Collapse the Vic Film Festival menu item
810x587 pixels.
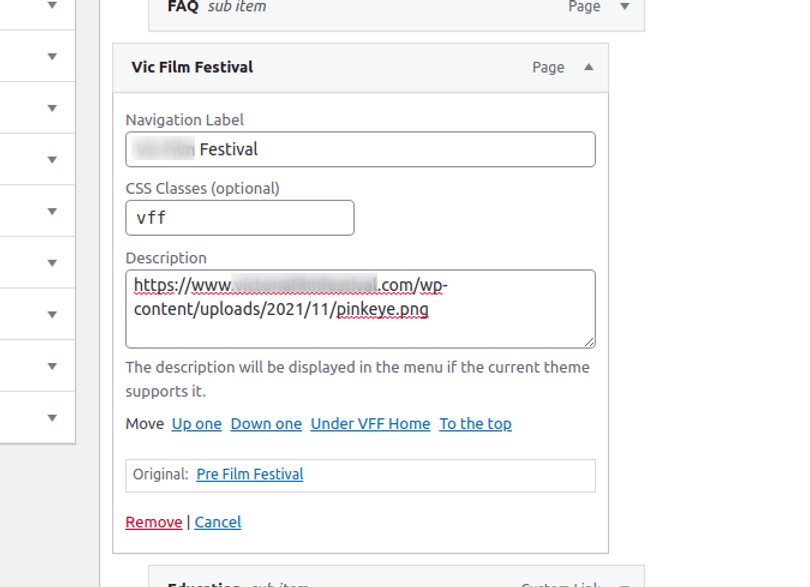[589, 67]
